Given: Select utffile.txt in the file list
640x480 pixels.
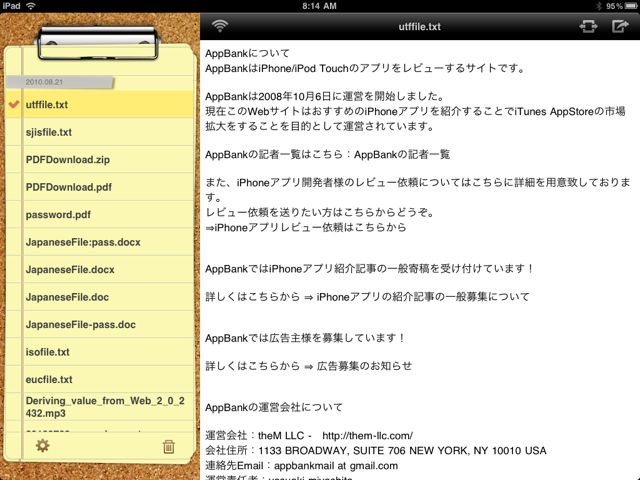Looking at the screenshot, I should (99, 104).
